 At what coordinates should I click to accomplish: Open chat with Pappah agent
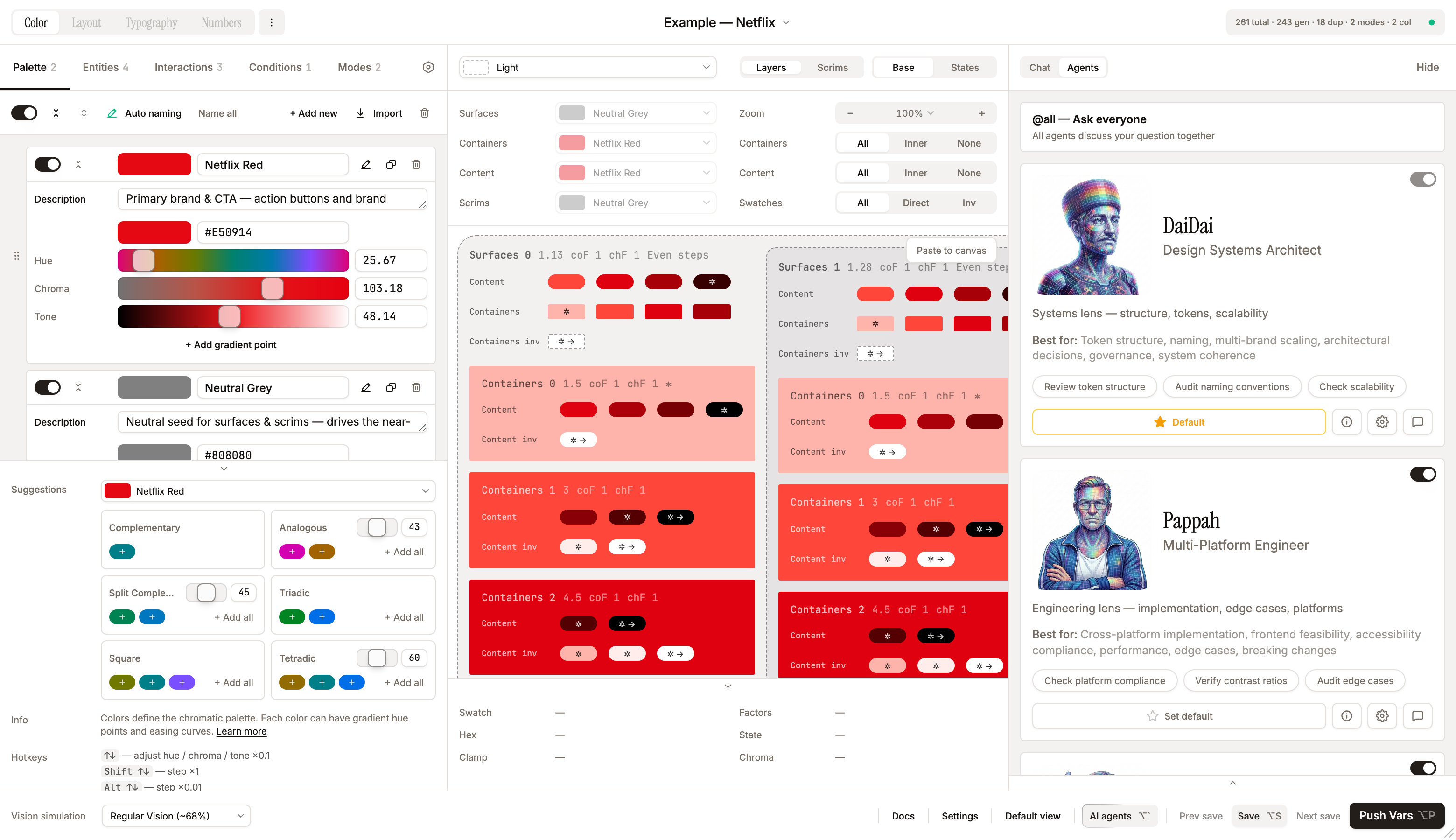[x=1417, y=716]
